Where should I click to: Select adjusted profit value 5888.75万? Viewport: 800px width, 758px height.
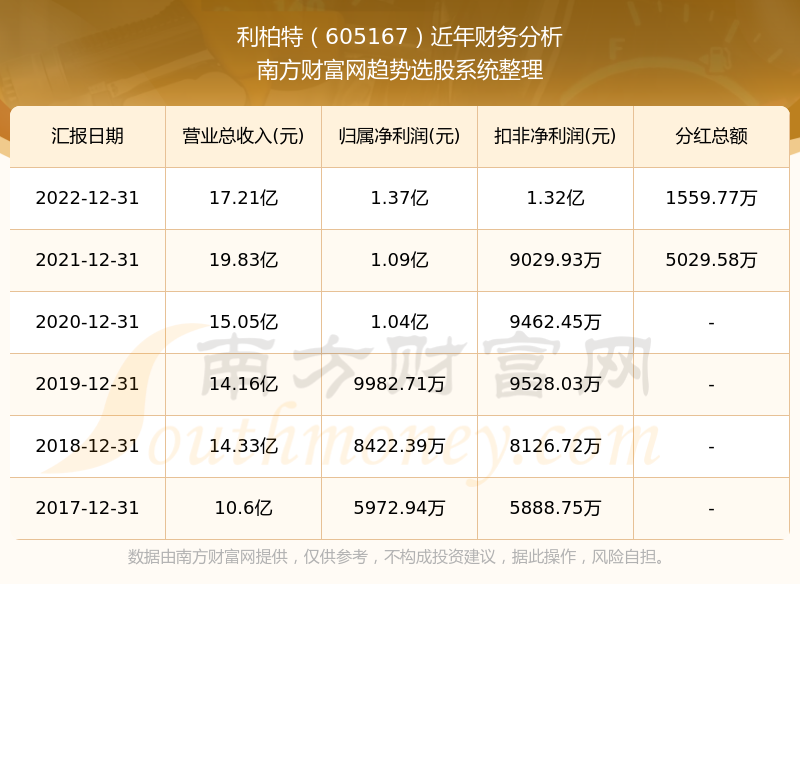(x=555, y=508)
